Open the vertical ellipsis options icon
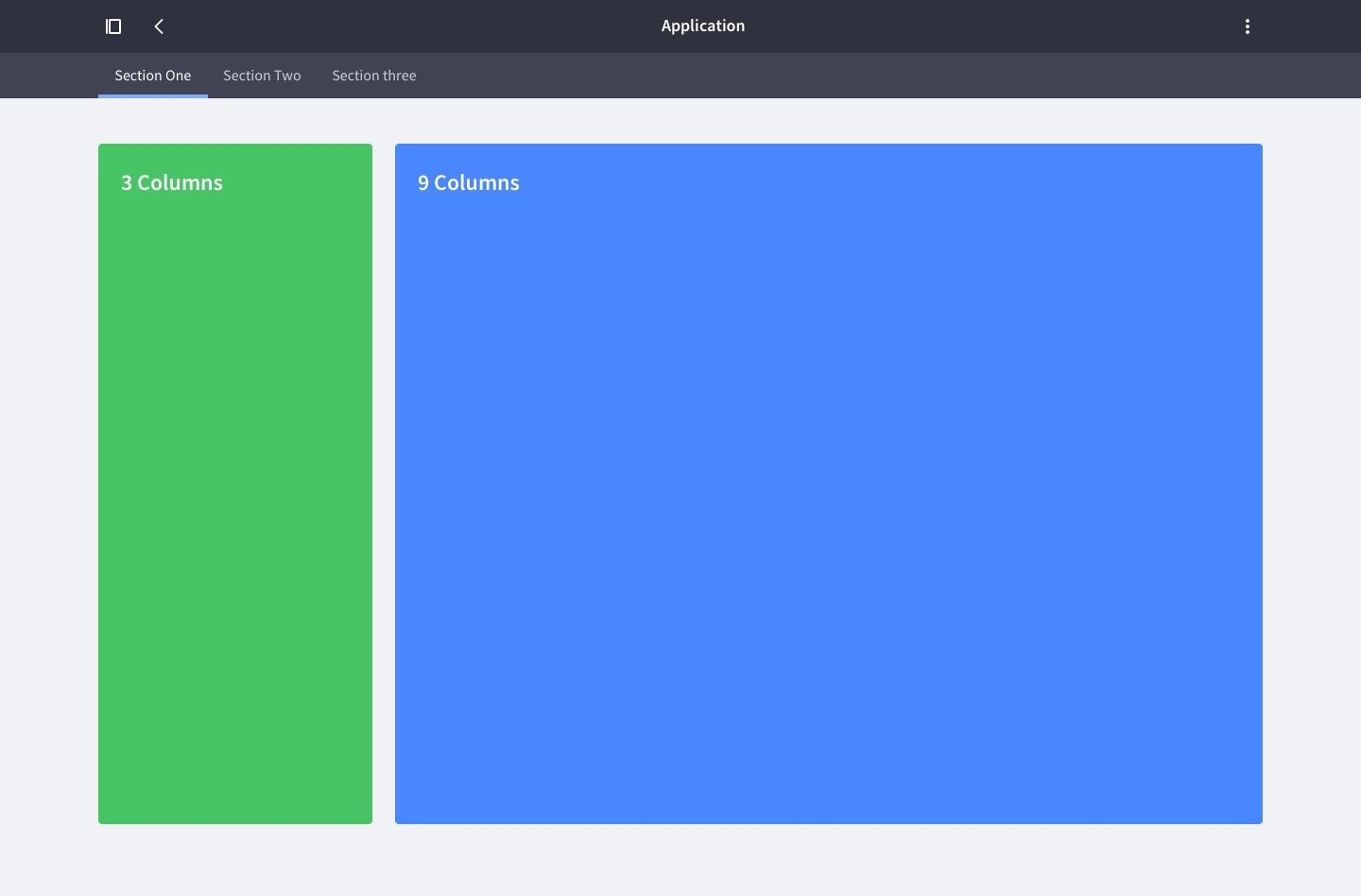This screenshot has height=896, width=1361. pyautogui.click(x=1248, y=26)
